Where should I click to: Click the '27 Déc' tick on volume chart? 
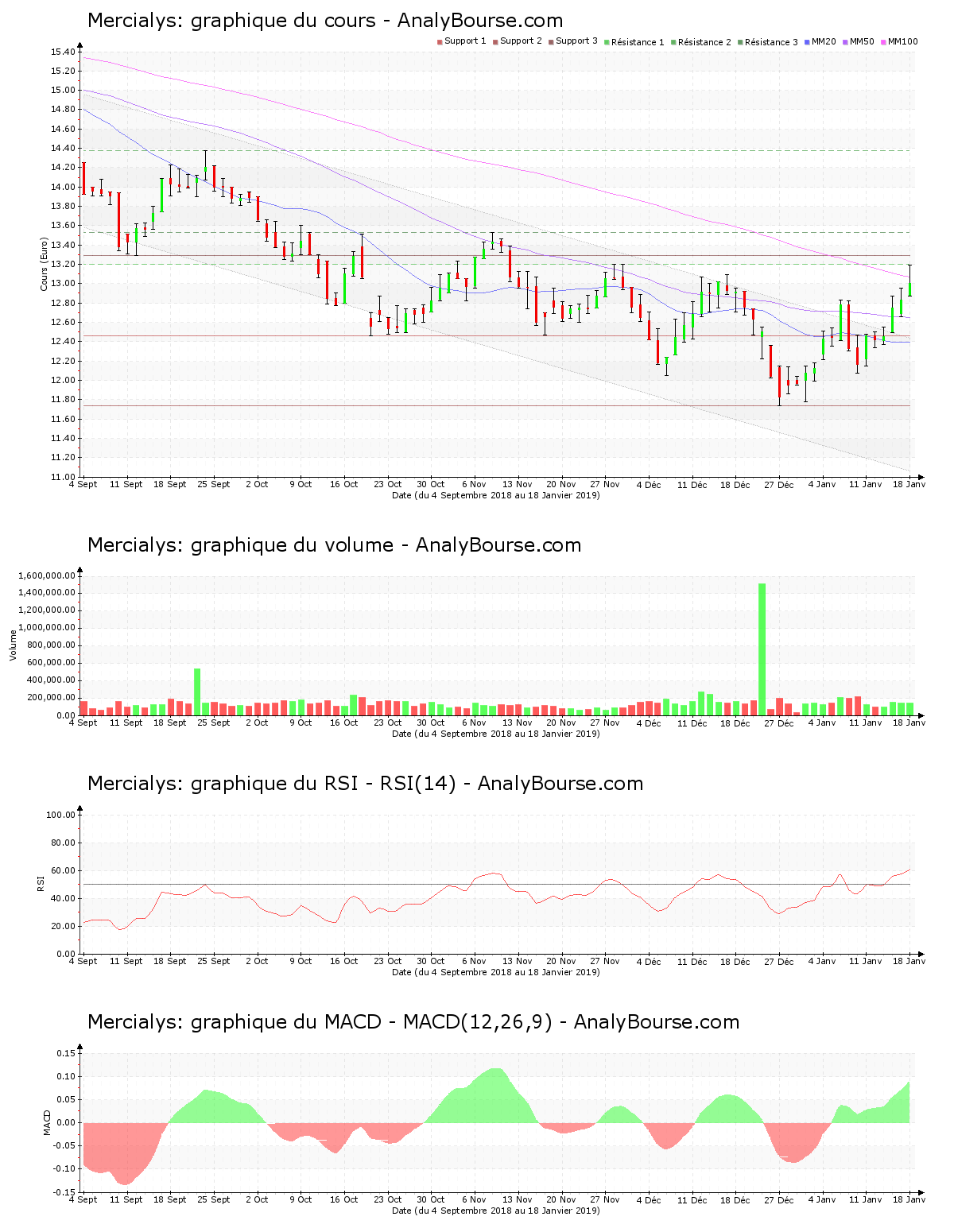click(779, 723)
